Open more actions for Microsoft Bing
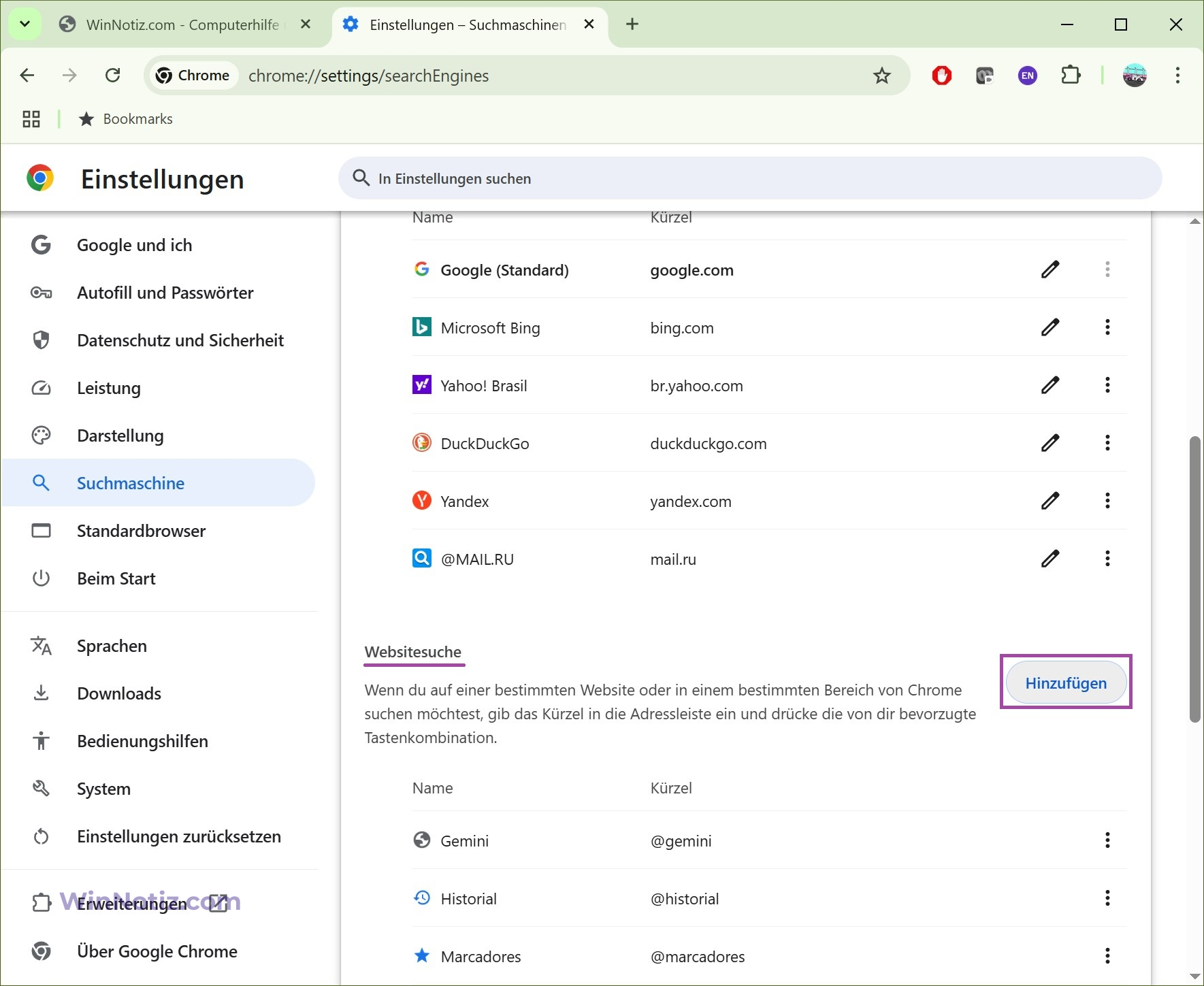Screen dimensions: 1204x986 (1107, 327)
